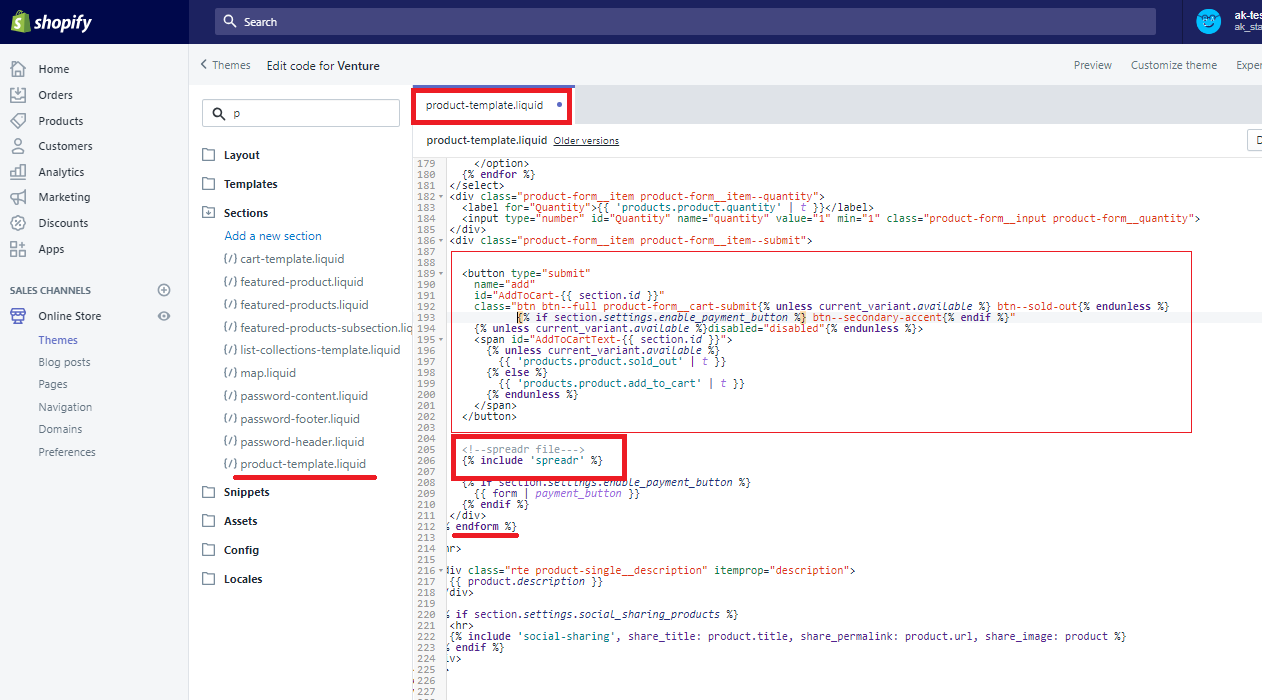Open Online Store sales channel

70,316
